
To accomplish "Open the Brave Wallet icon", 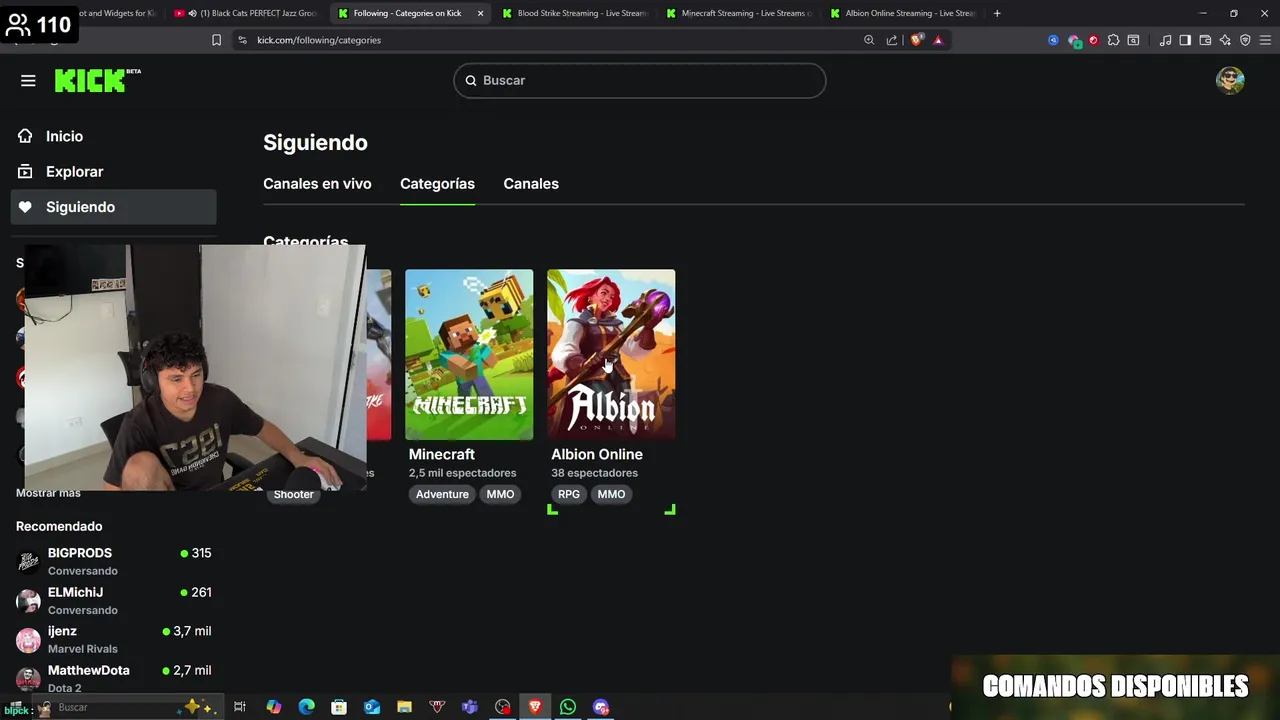I will (x=1205, y=40).
